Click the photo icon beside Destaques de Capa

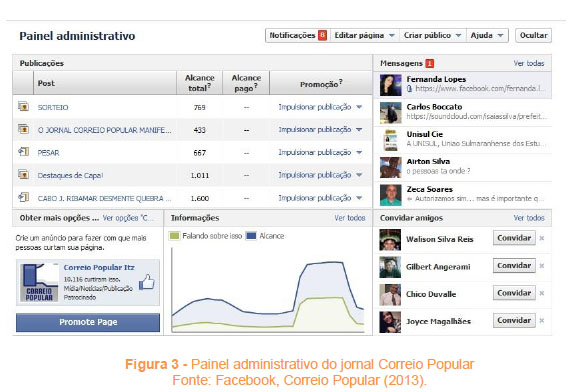pos(24,174)
